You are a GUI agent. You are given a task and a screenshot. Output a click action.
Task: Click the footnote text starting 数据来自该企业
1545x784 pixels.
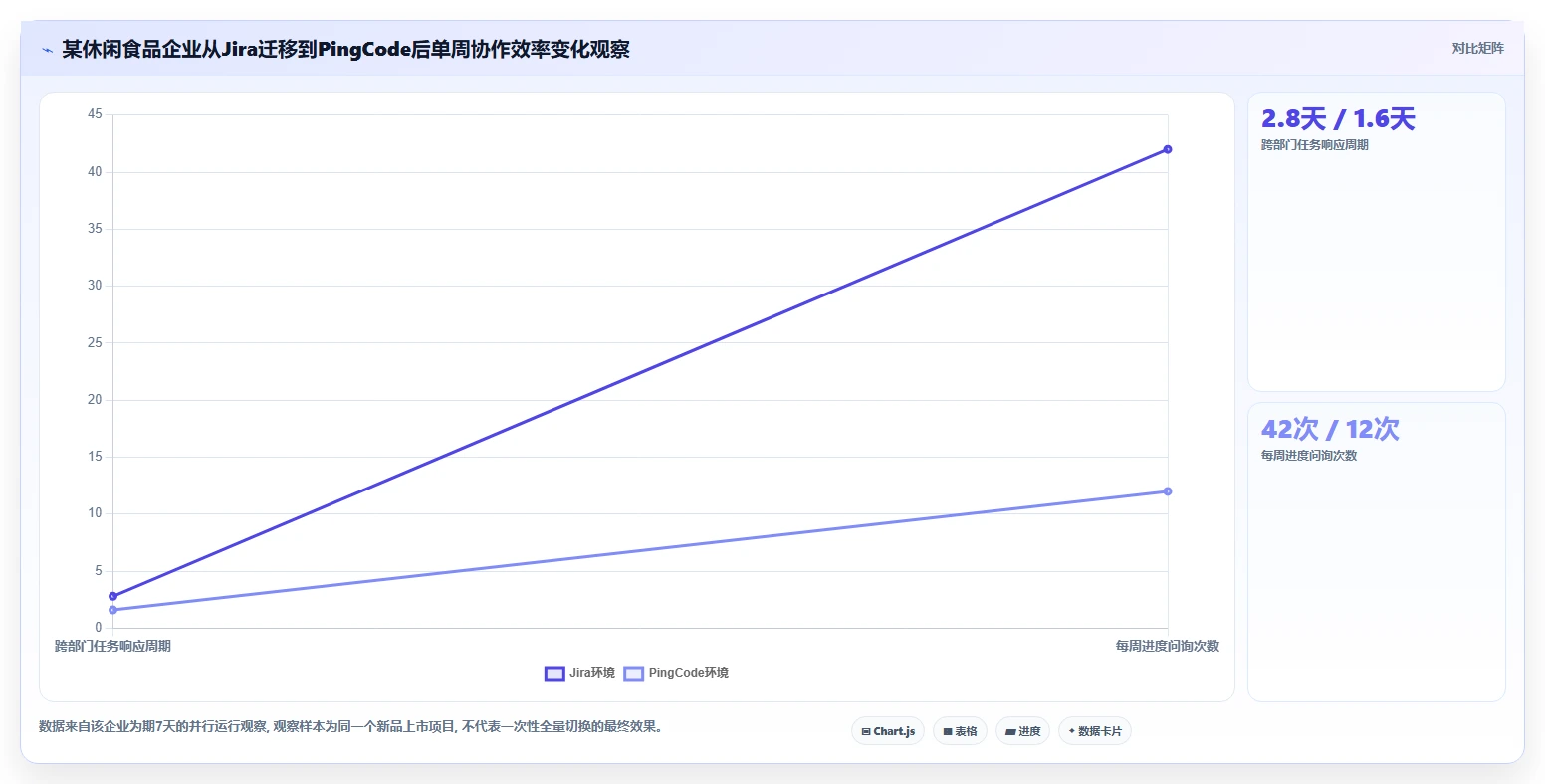click(x=350, y=727)
